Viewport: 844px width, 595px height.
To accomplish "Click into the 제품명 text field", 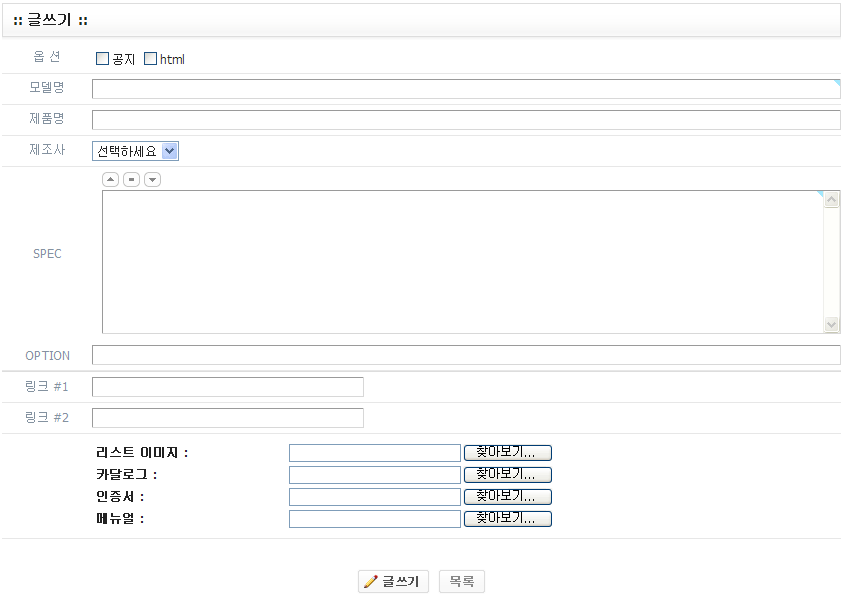I will (465, 120).
